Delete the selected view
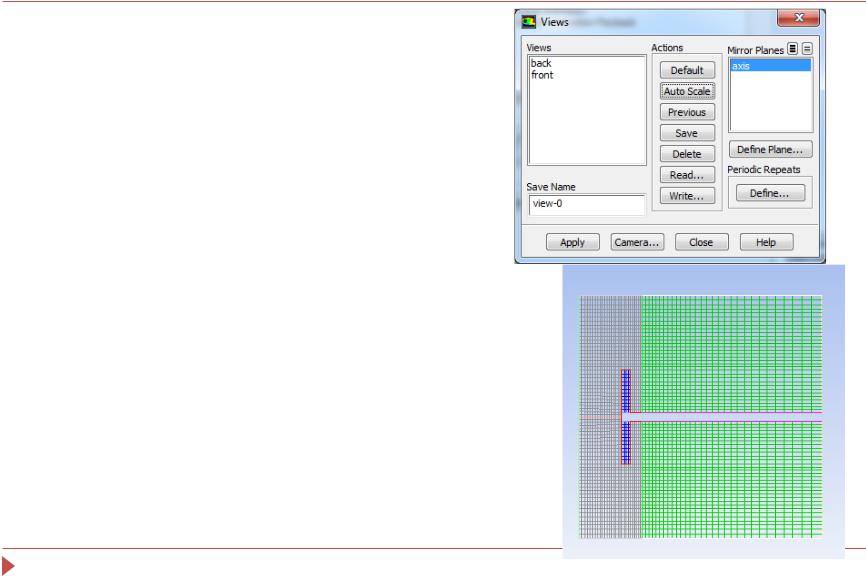Viewport: 866px width, 578px height. click(687, 154)
